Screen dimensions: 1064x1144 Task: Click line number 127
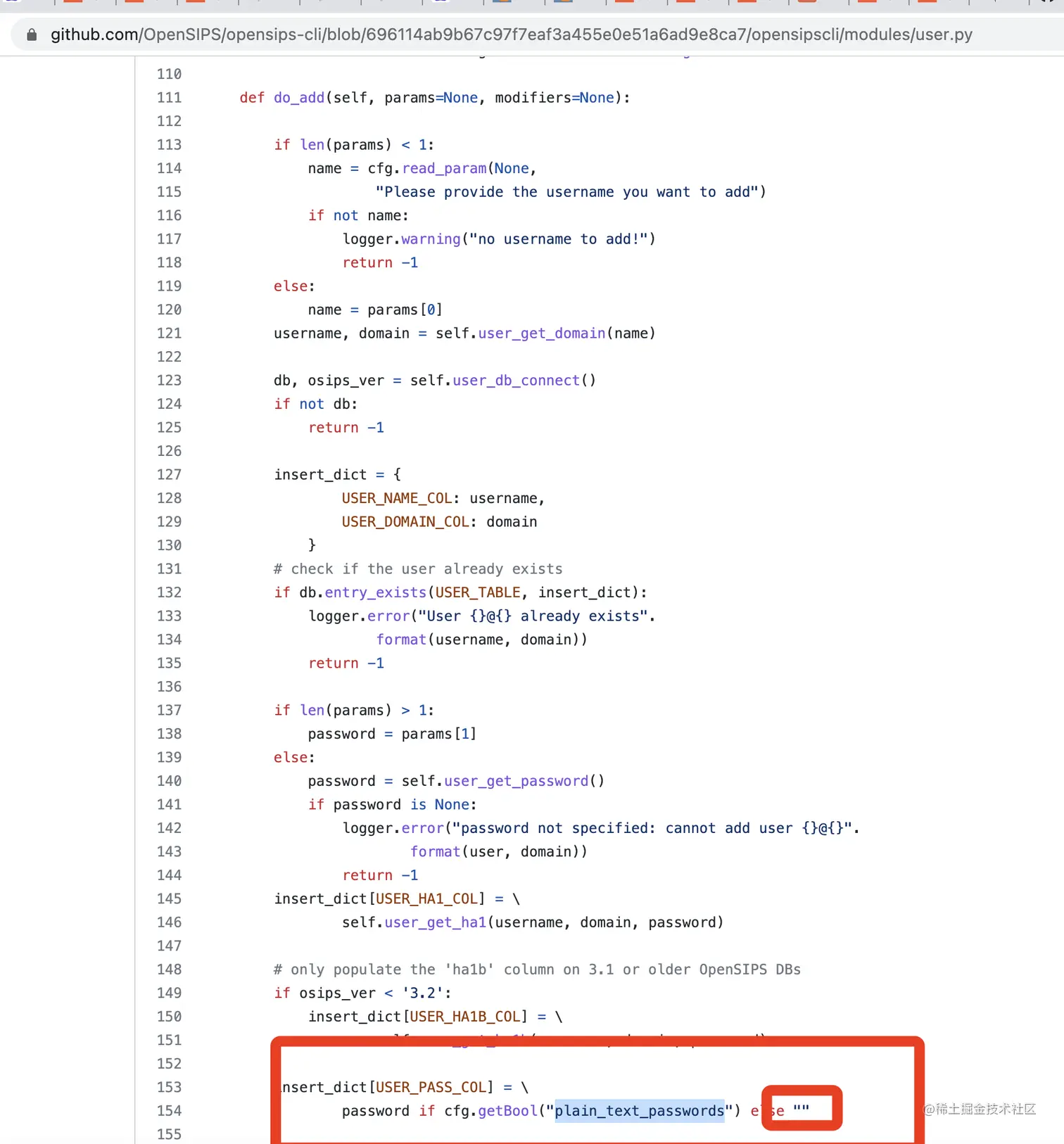click(x=169, y=475)
